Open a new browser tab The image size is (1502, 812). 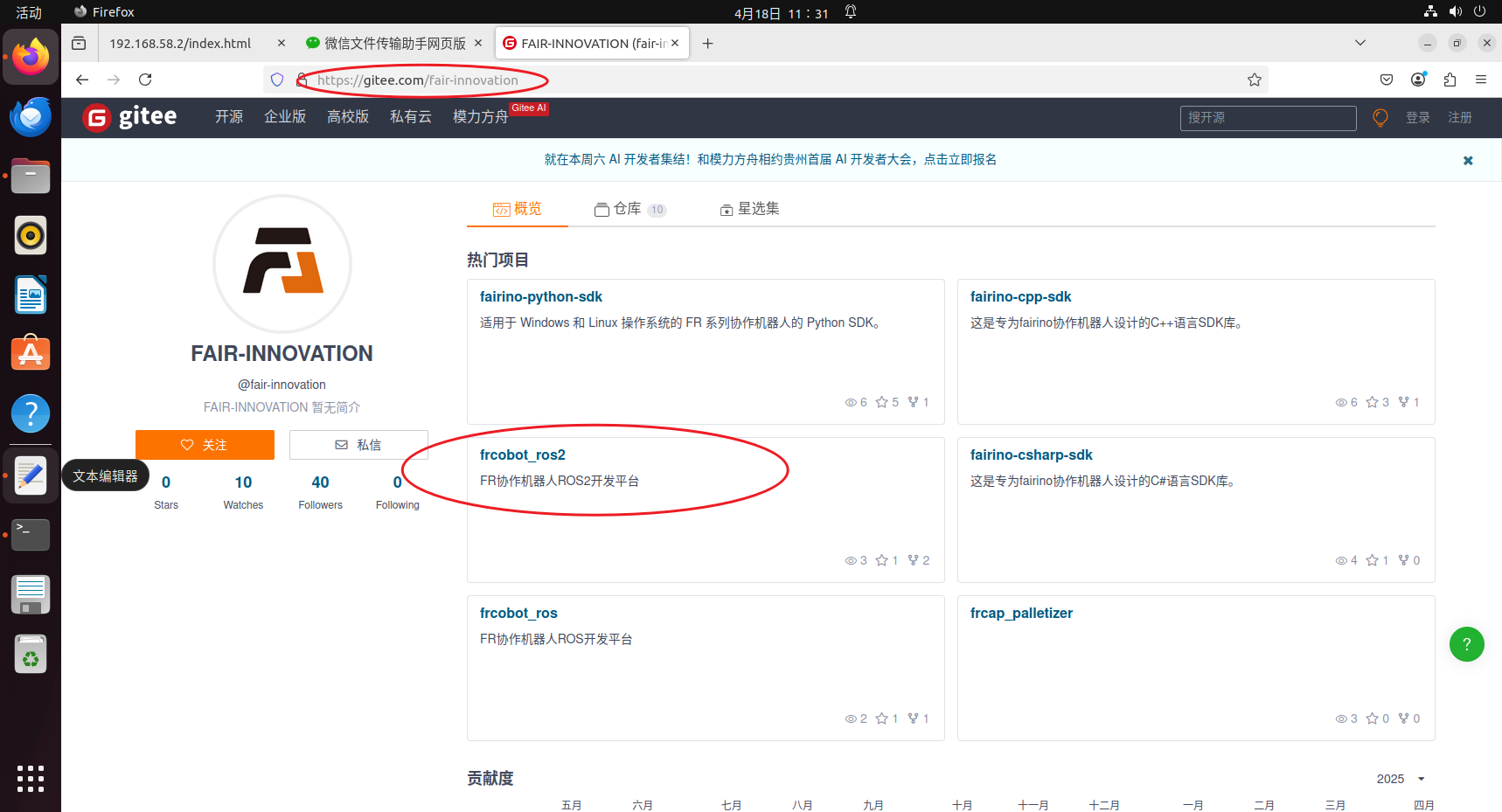(708, 43)
